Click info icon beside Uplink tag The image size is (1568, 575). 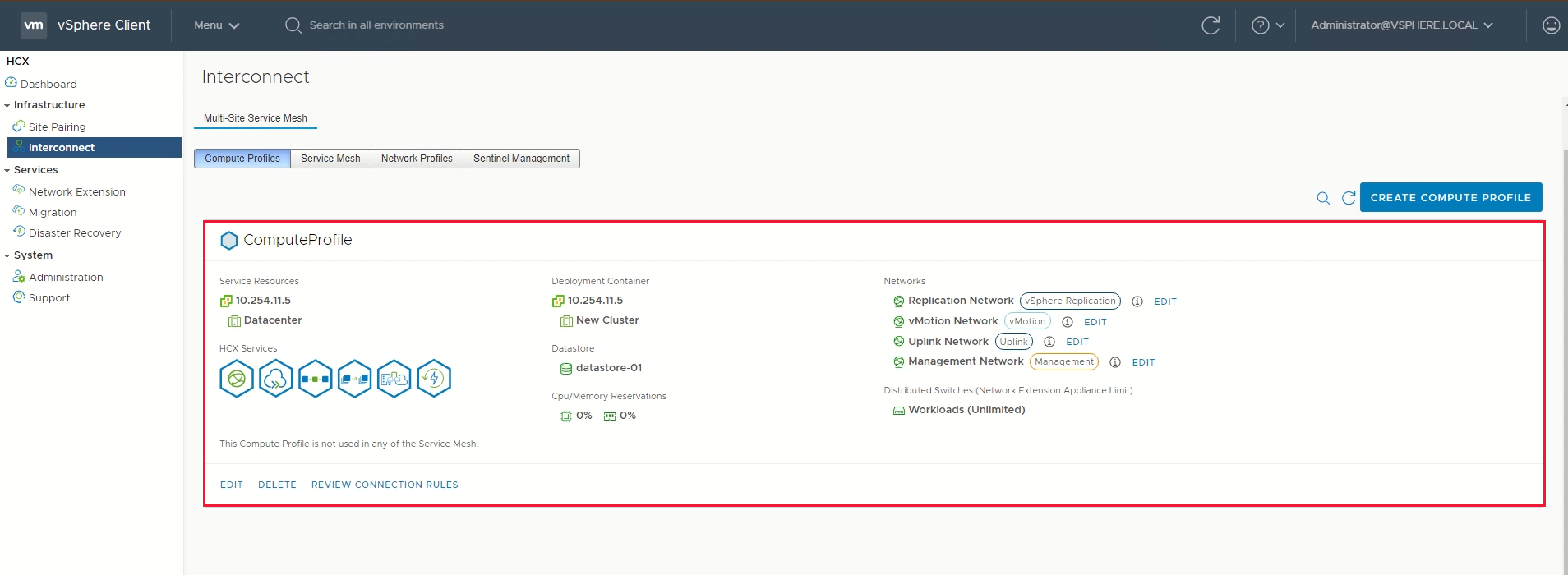pyautogui.click(x=1049, y=342)
